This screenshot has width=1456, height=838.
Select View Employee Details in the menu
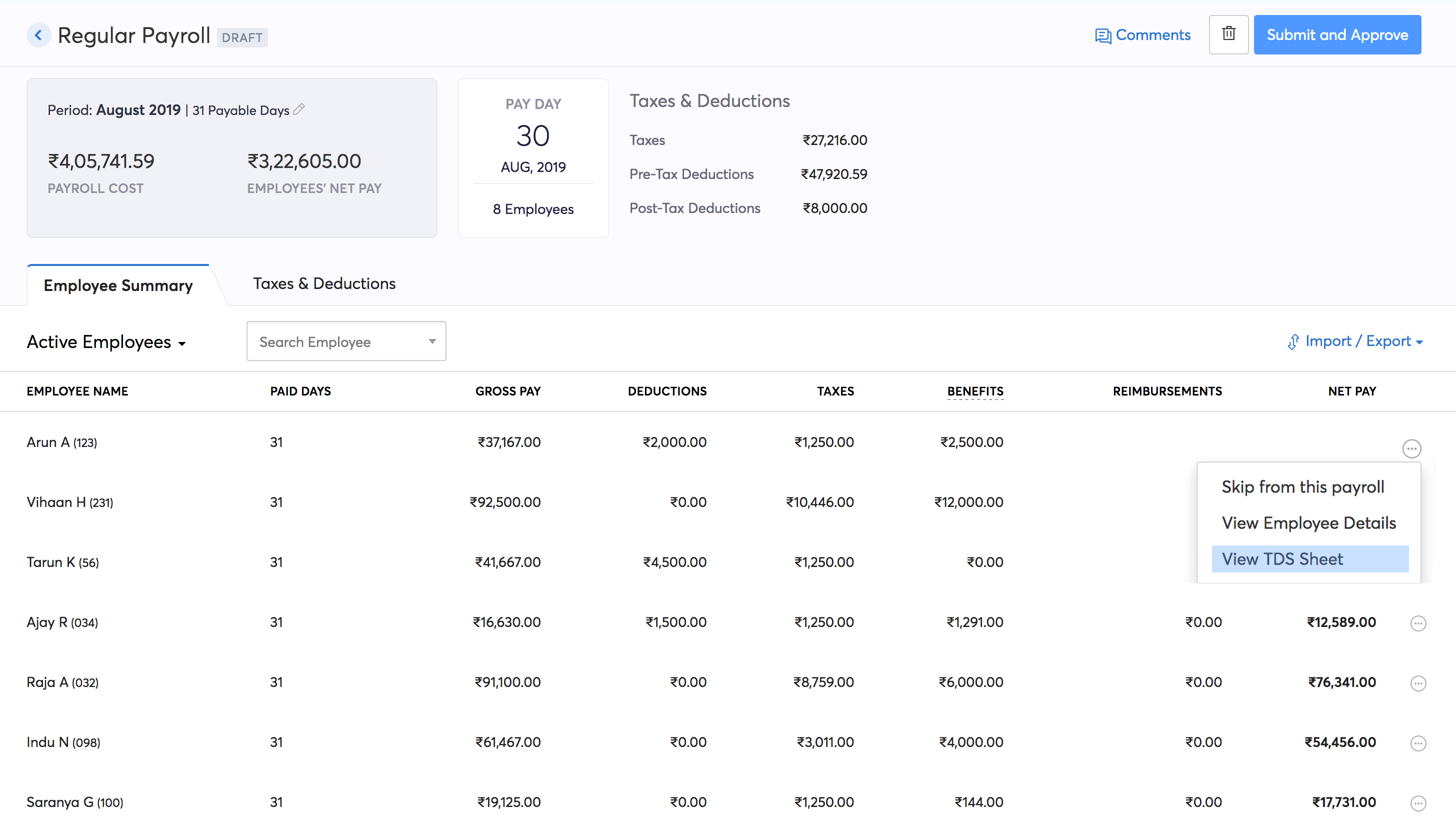(1308, 522)
